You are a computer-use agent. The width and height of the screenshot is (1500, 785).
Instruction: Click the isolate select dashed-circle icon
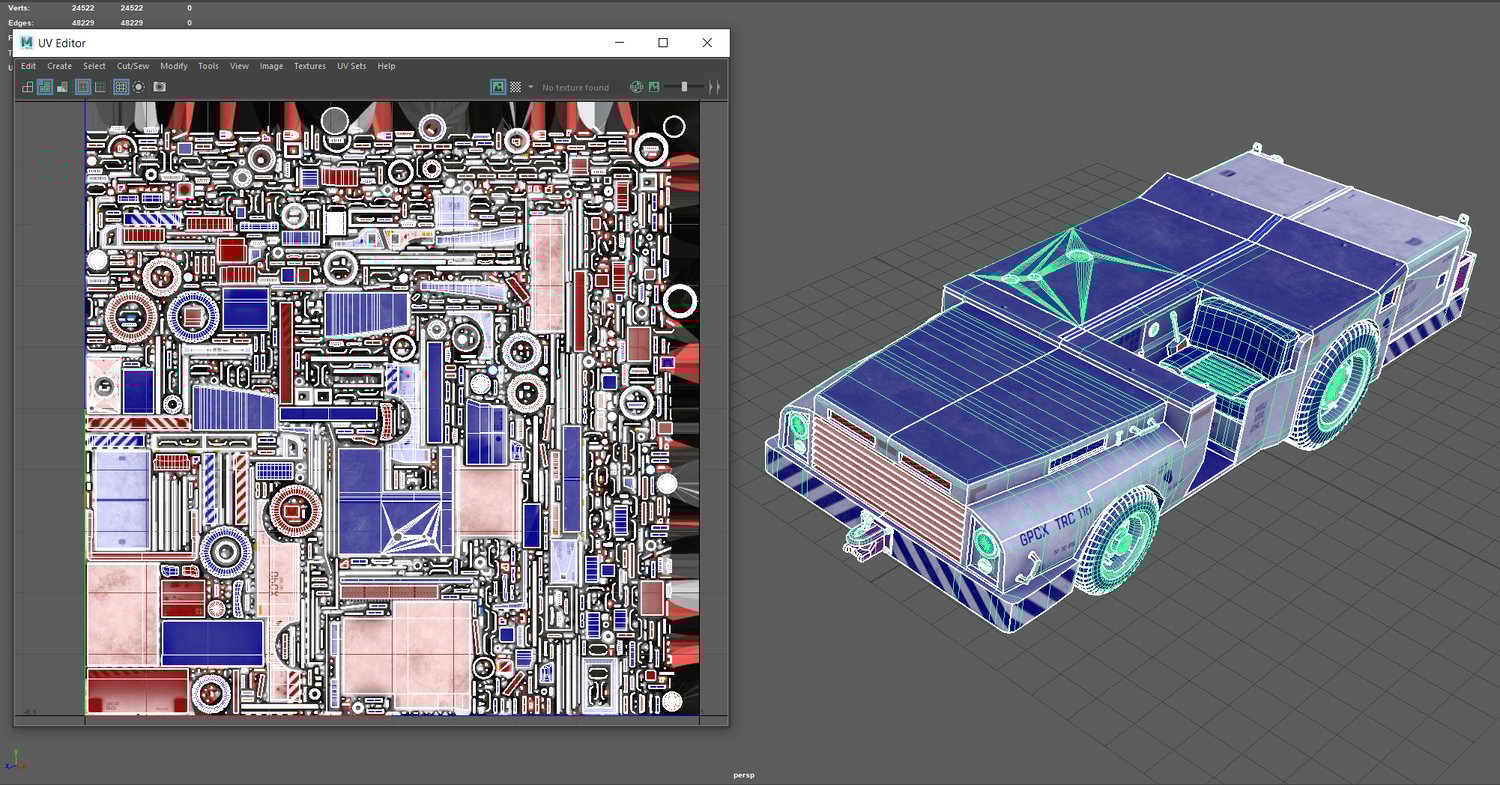click(x=139, y=87)
